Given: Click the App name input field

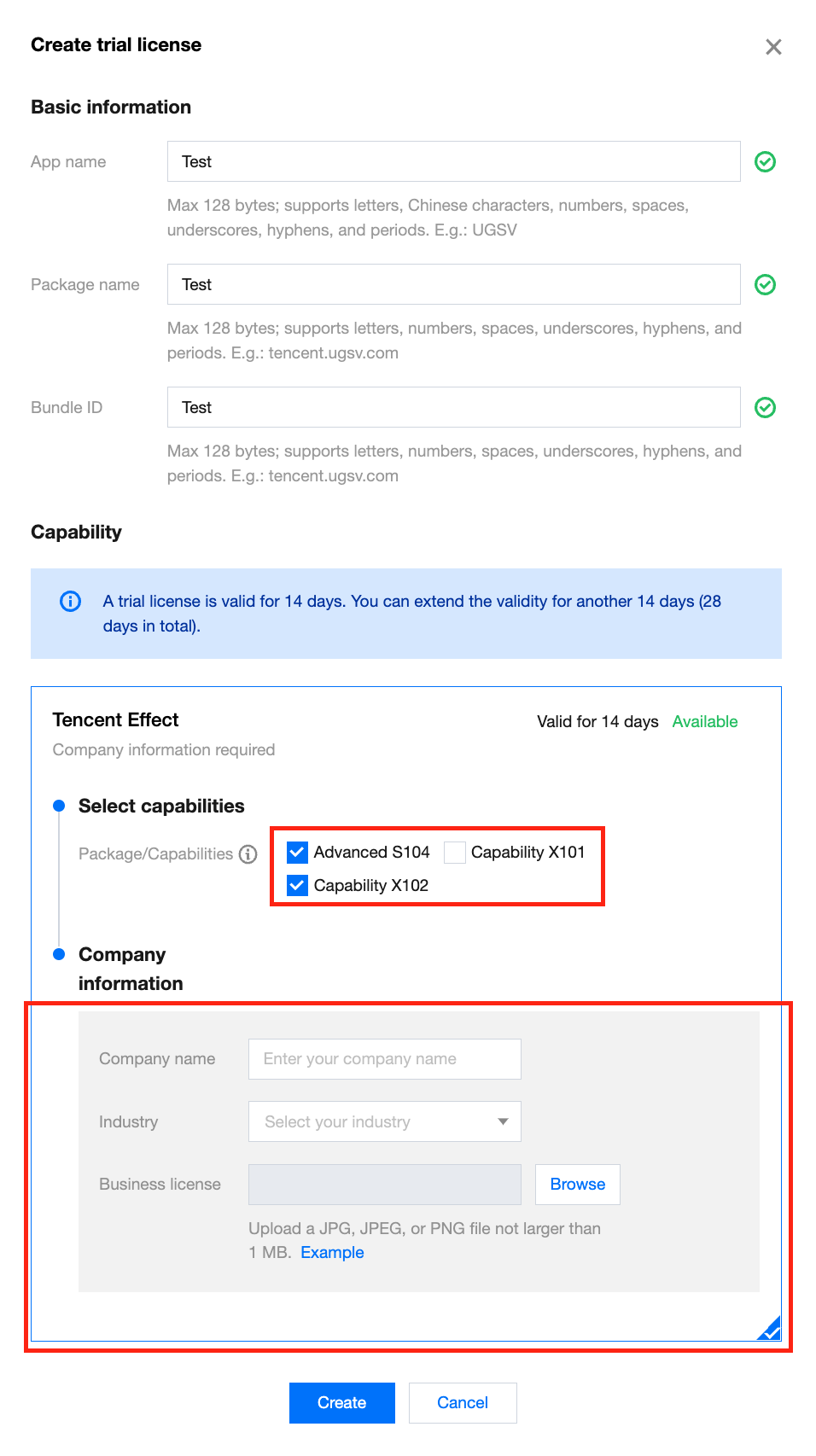Looking at the screenshot, I should coord(453,161).
